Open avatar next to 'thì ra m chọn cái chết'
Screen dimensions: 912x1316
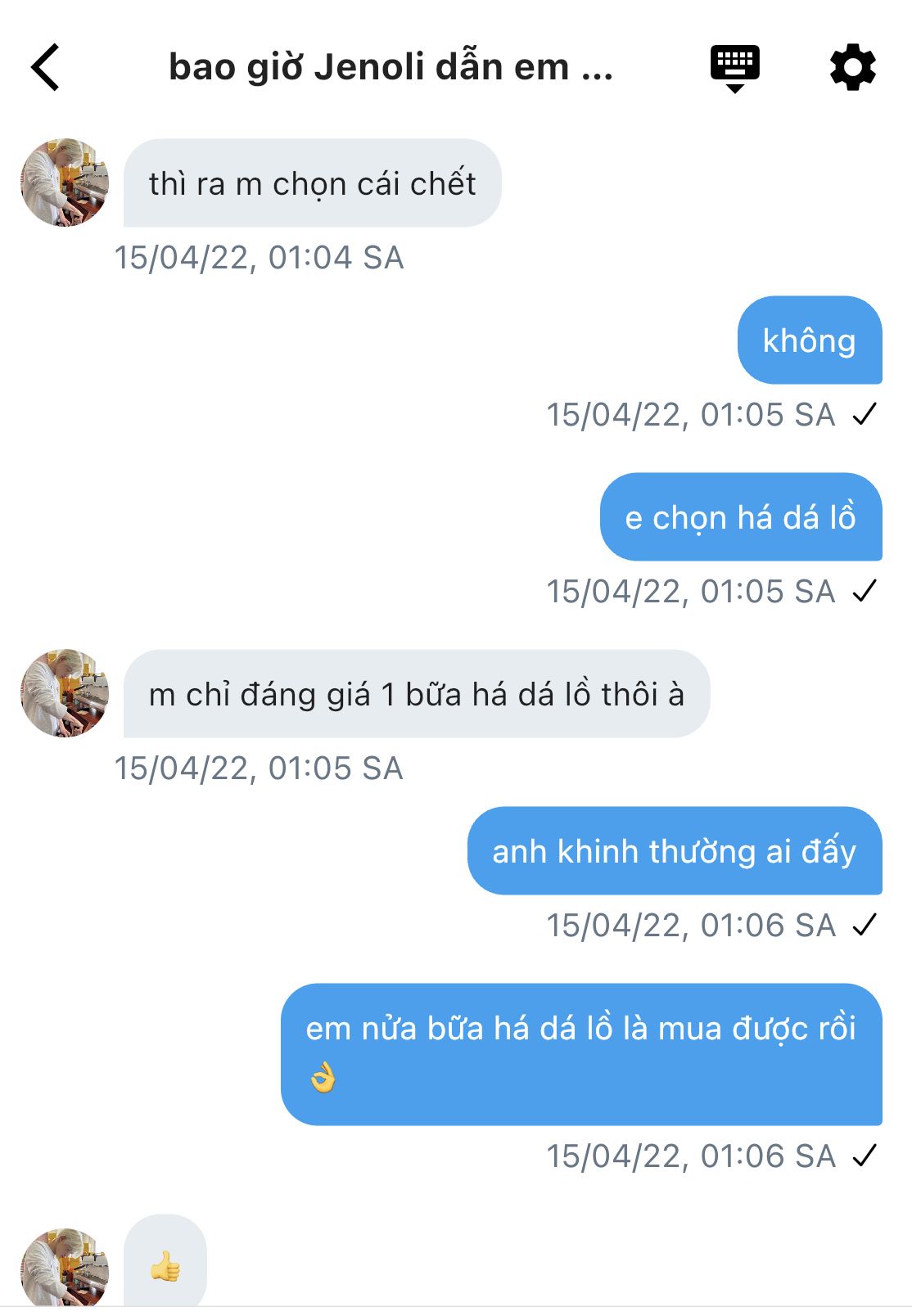pyautogui.click(x=65, y=183)
